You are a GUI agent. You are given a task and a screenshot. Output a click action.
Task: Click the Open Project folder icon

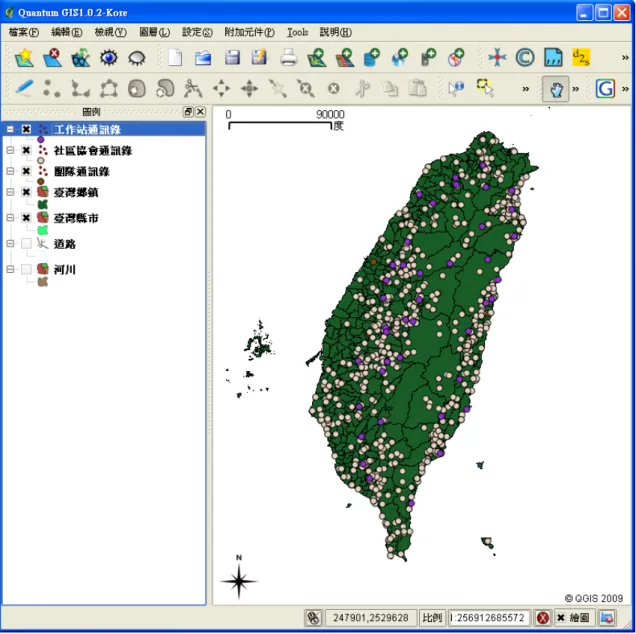(x=203, y=58)
